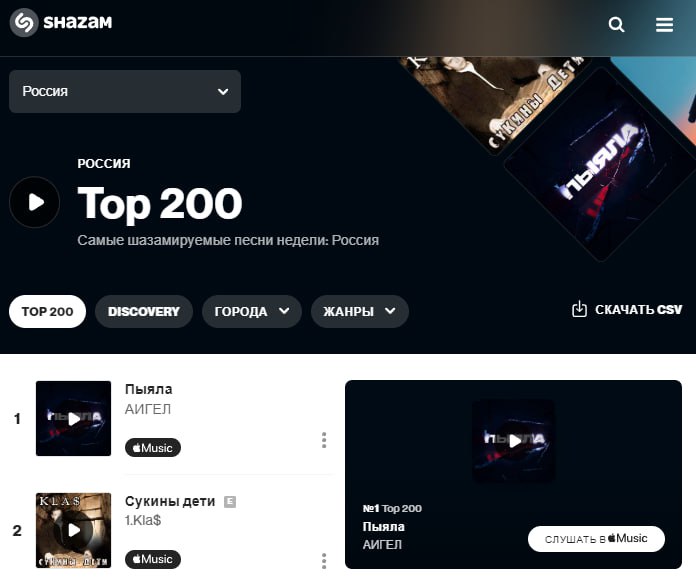Play the Пыяла track thumbnail

(x=74, y=419)
